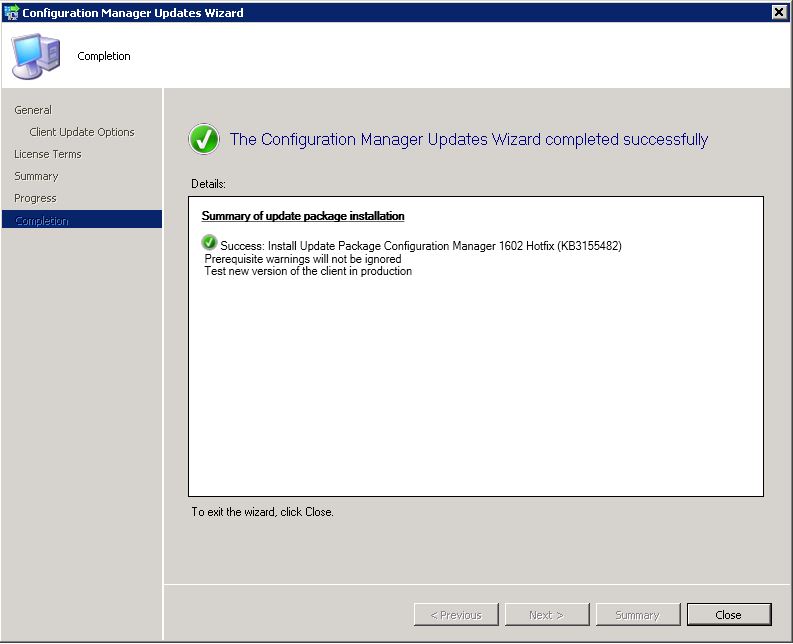793x644 pixels.
Task: Click the Close button to exit wizard
Action: click(x=729, y=615)
